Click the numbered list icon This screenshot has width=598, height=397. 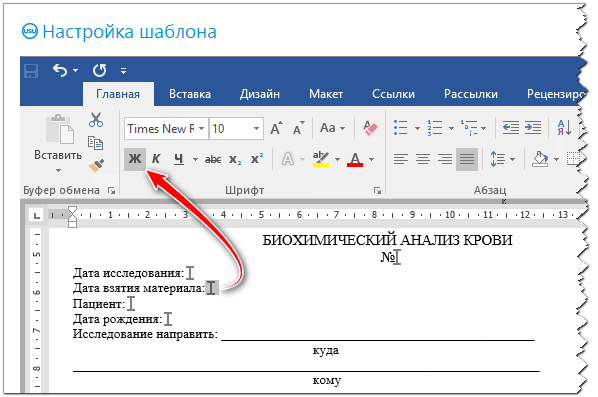pos(435,128)
